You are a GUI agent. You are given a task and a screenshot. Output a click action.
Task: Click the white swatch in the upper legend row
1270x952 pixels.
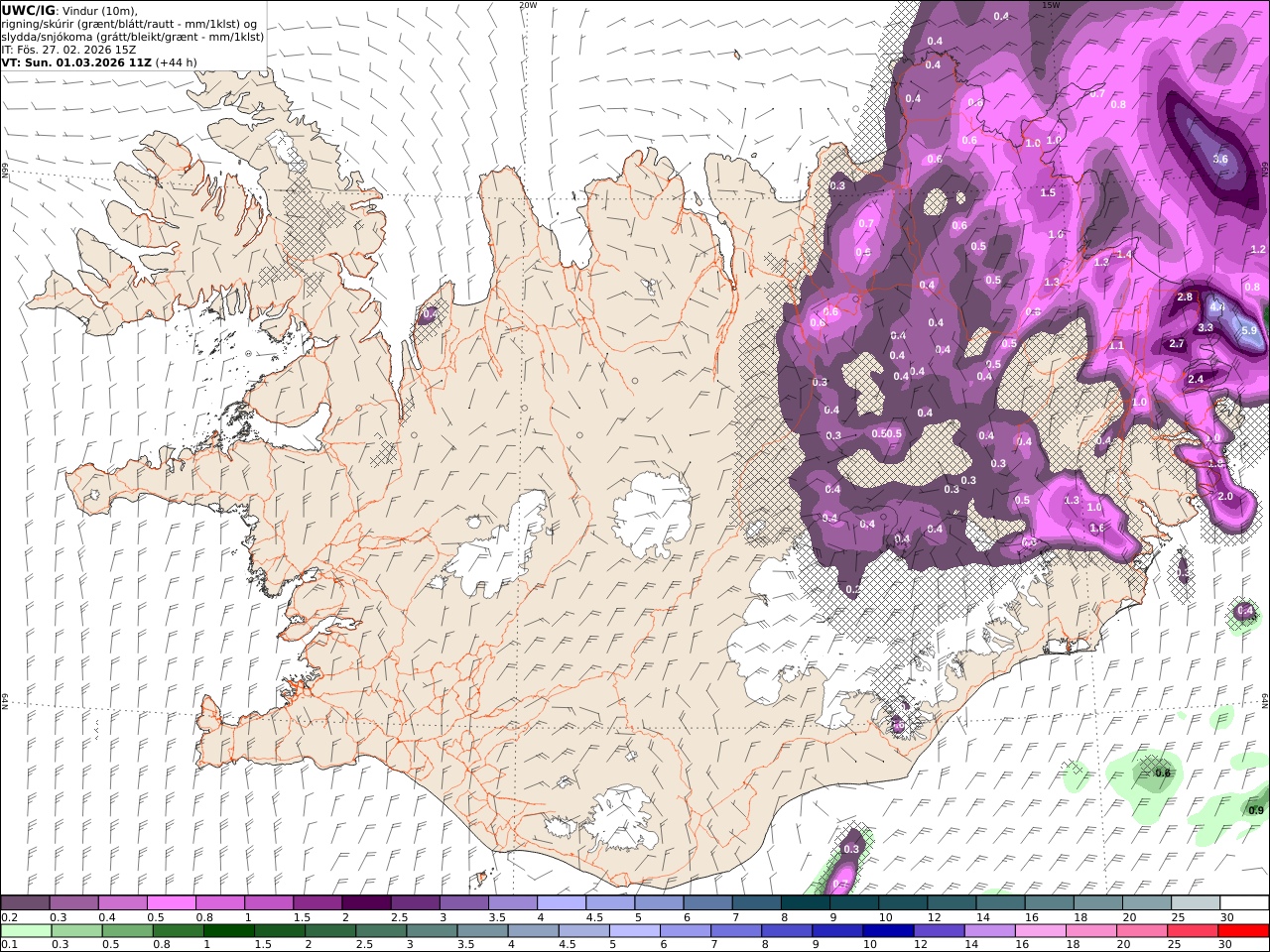click(1244, 902)
